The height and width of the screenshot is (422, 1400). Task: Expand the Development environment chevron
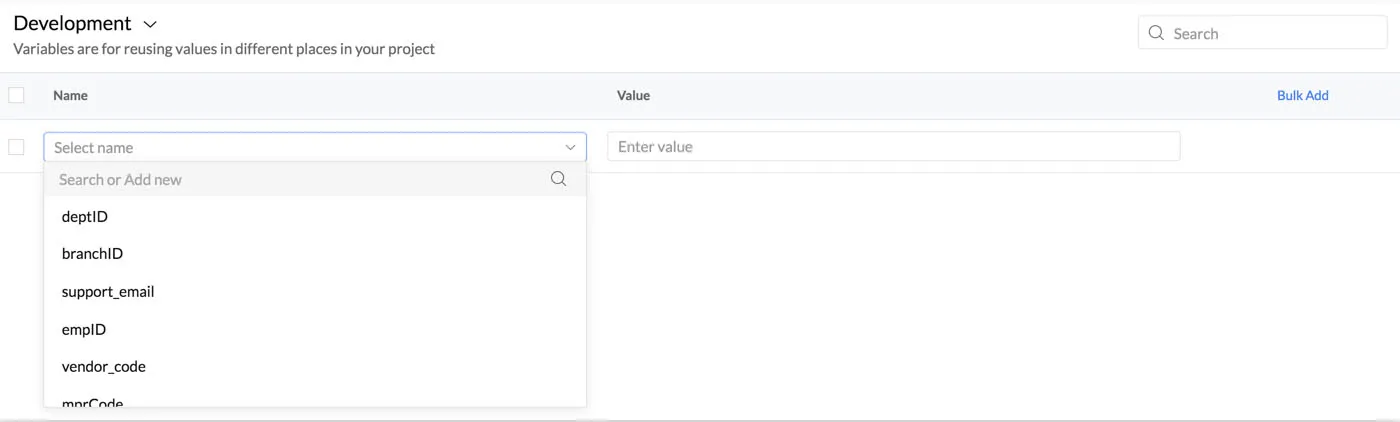(150, 24)
